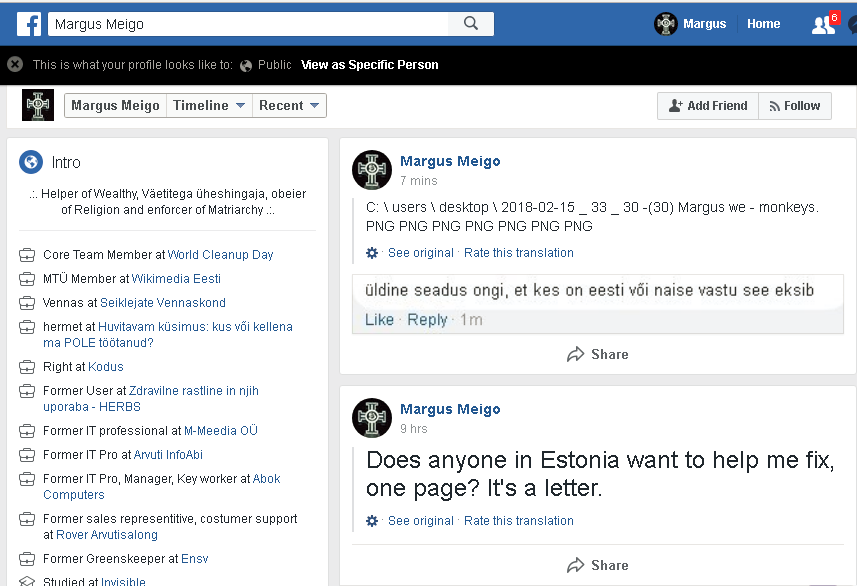Click the small profile picture beside name tabs
The height and width of the screenshot is (586, 857).
point(38,105)
